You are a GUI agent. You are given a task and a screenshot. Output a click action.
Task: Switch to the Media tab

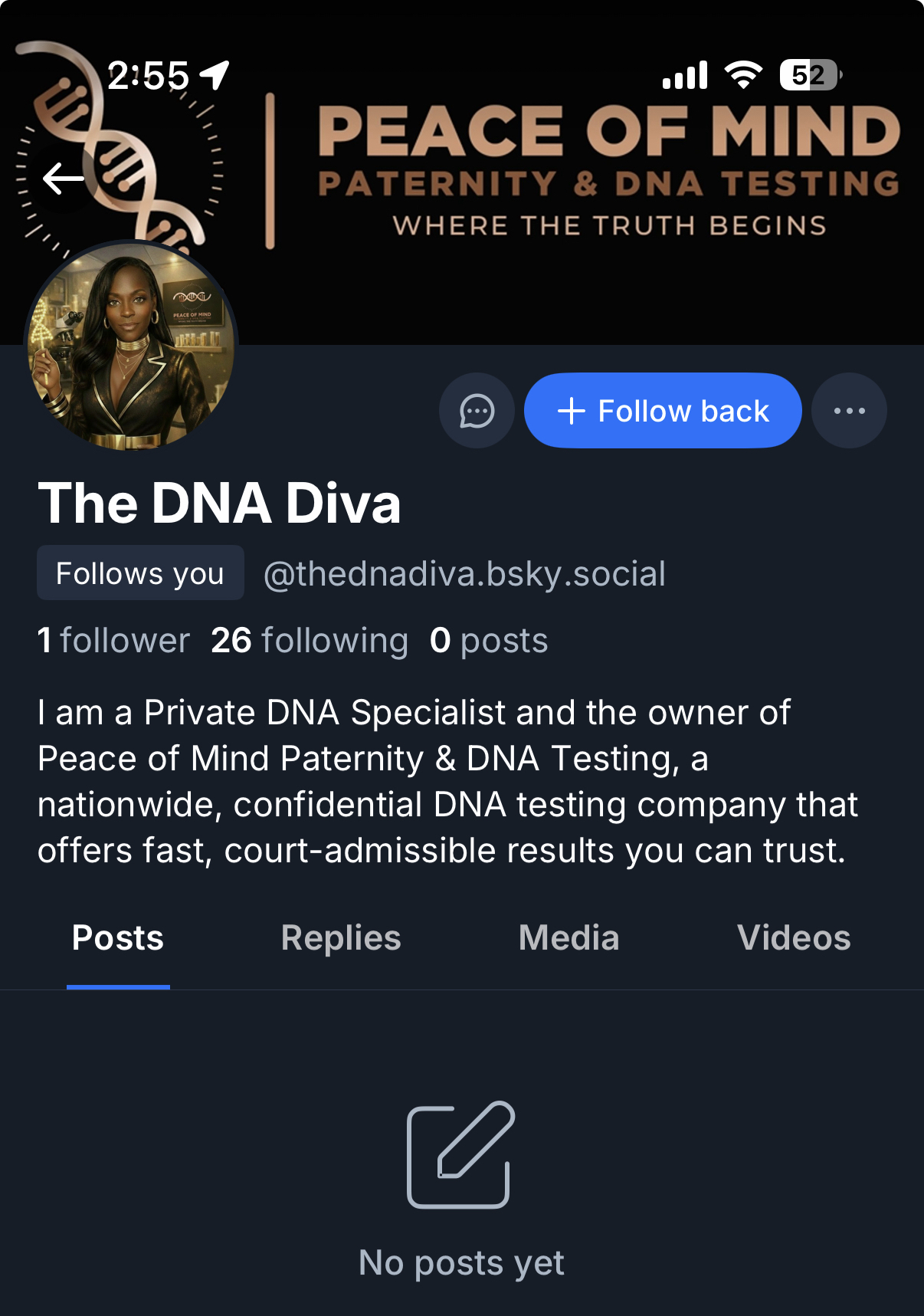point(568,938)
